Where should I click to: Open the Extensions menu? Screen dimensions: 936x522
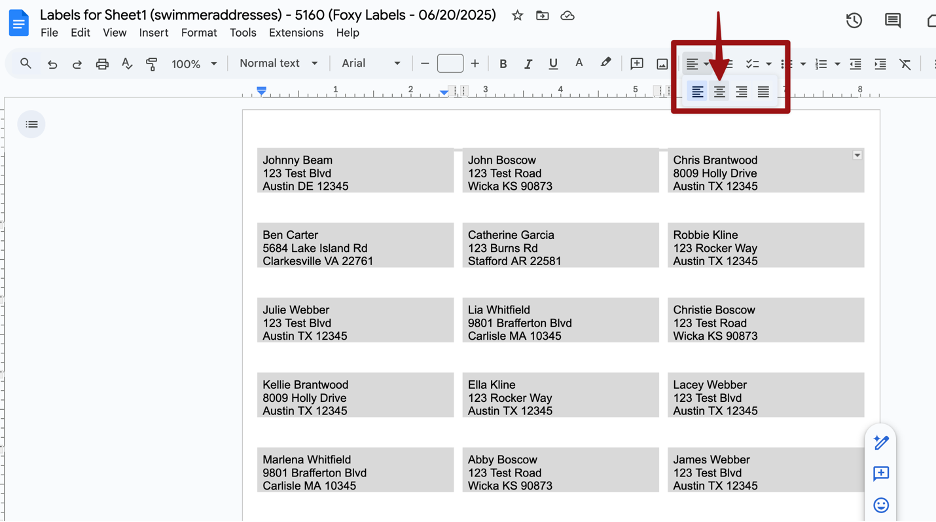296,33
